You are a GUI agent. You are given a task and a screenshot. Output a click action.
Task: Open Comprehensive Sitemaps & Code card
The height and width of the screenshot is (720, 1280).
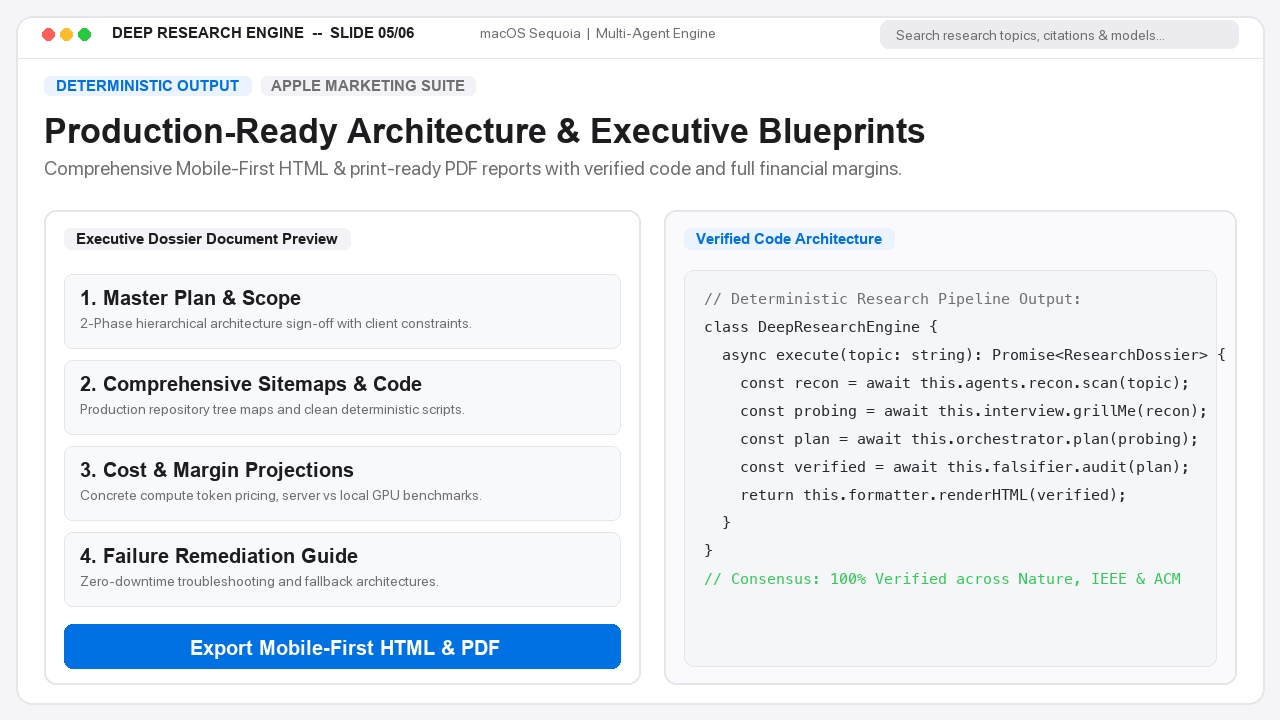pos(342,397)
